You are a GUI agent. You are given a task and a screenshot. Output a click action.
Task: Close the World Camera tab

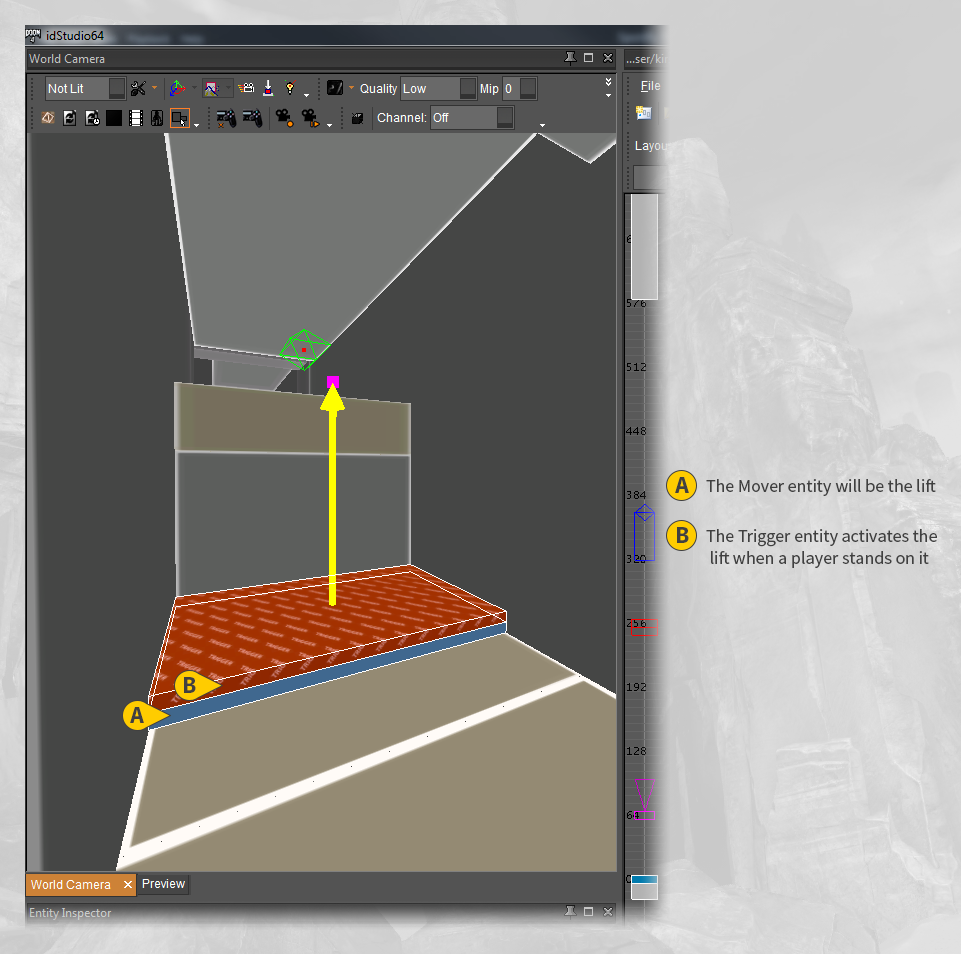click(x=127, y=885)
